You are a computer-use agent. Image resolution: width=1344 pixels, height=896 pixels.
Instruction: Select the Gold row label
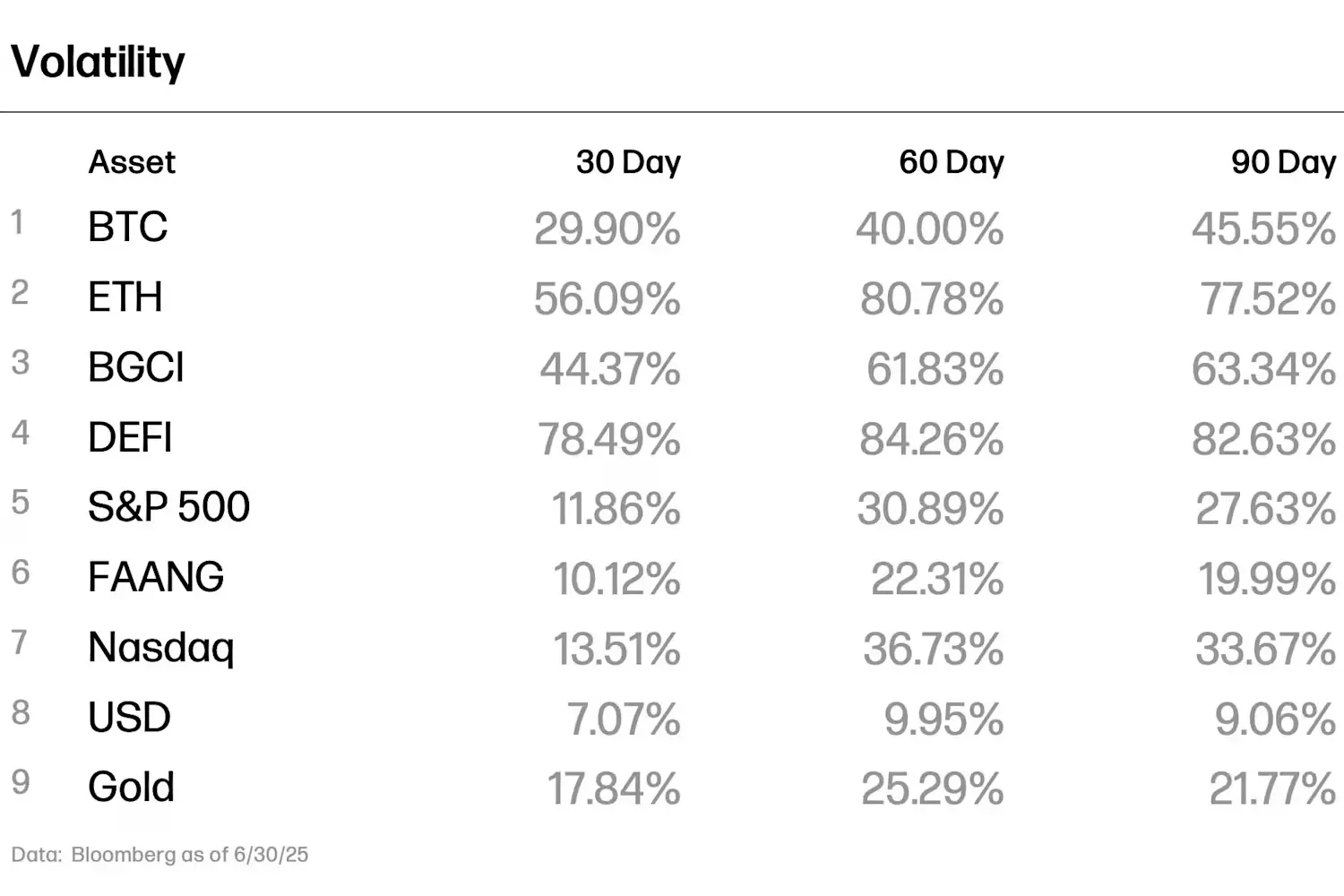point(131,788)
